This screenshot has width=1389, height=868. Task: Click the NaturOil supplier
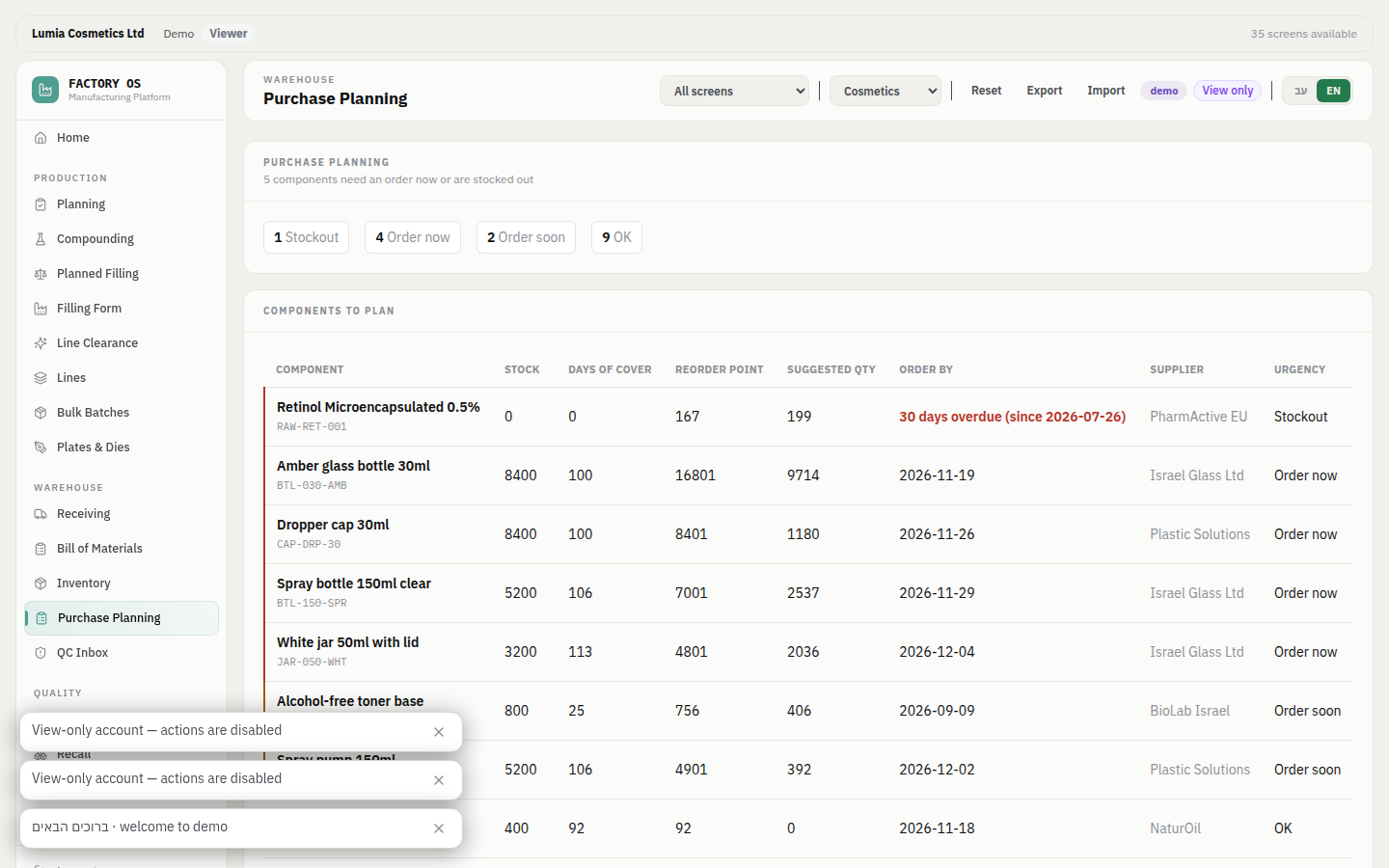1175,828
